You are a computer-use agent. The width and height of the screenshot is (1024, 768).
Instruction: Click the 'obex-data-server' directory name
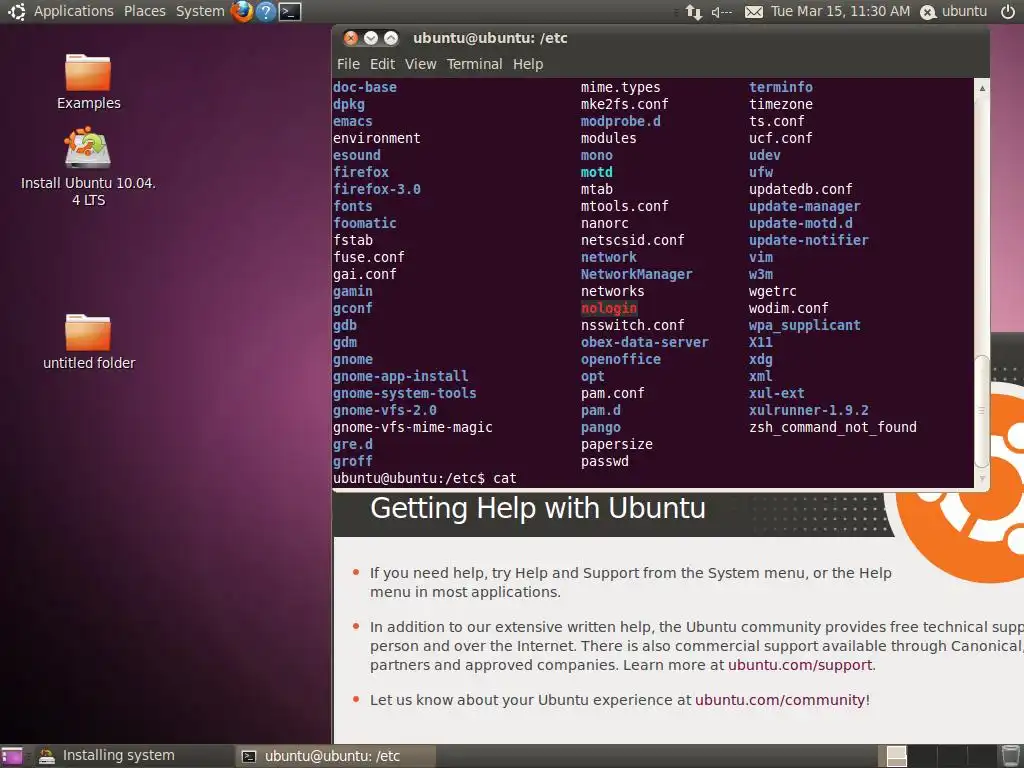click(x=645, y=342)
